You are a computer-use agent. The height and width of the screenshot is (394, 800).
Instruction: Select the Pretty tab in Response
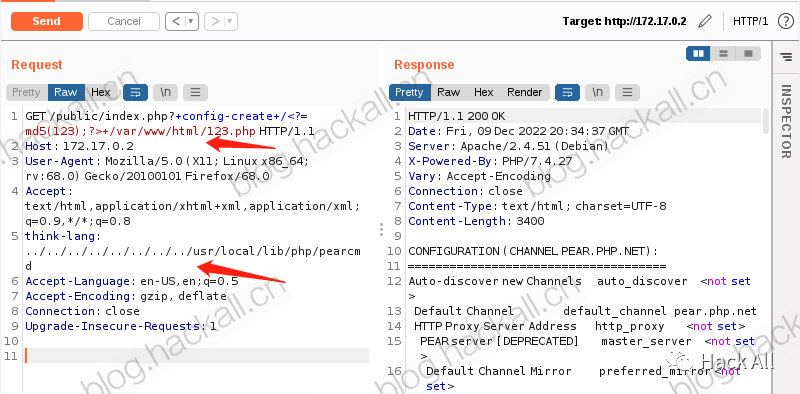click(x=410, y=92)
